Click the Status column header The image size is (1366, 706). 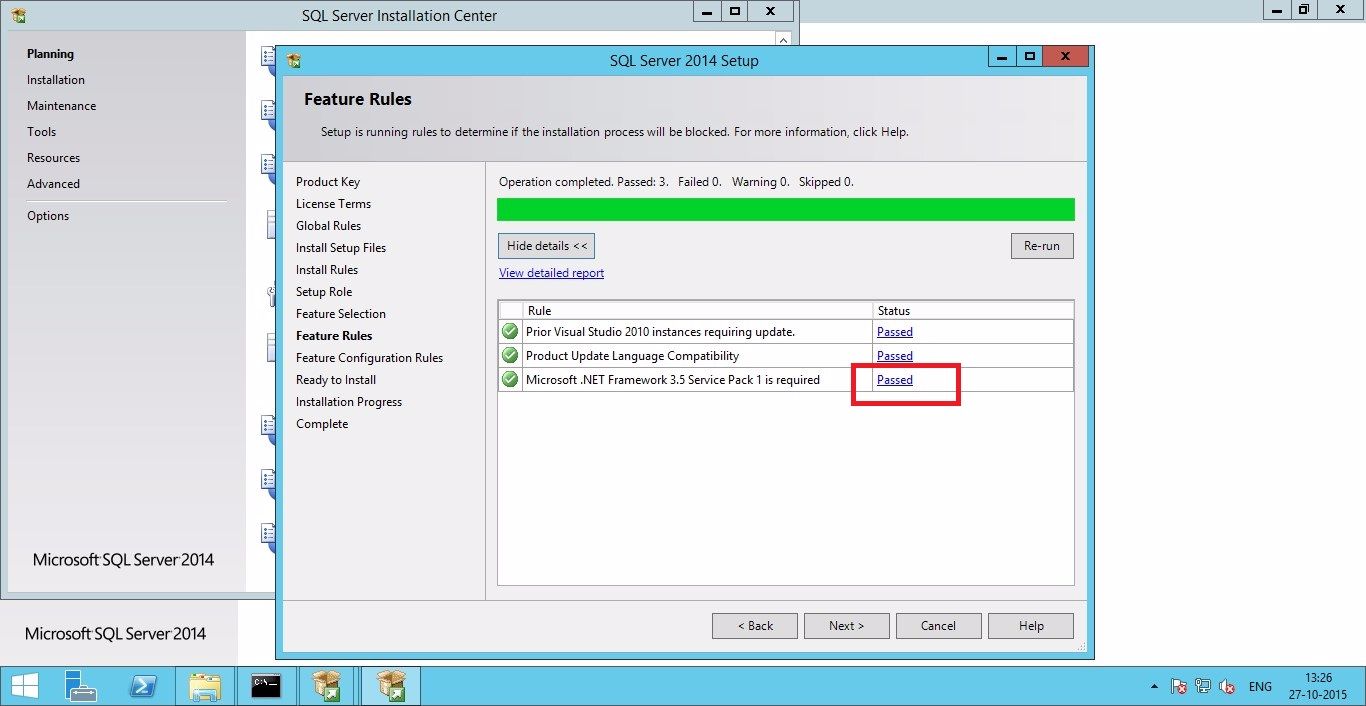[x=973, y=311]
